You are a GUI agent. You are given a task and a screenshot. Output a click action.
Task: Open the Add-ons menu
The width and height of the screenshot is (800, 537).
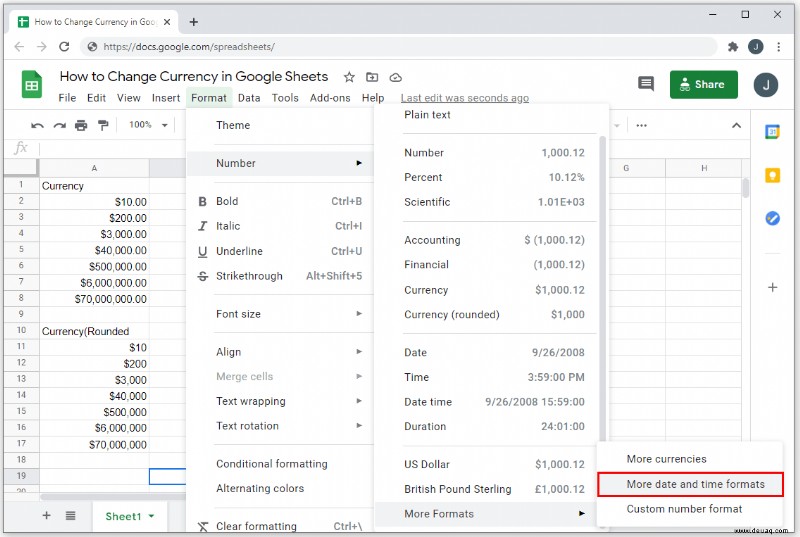[x=330, y=98]
